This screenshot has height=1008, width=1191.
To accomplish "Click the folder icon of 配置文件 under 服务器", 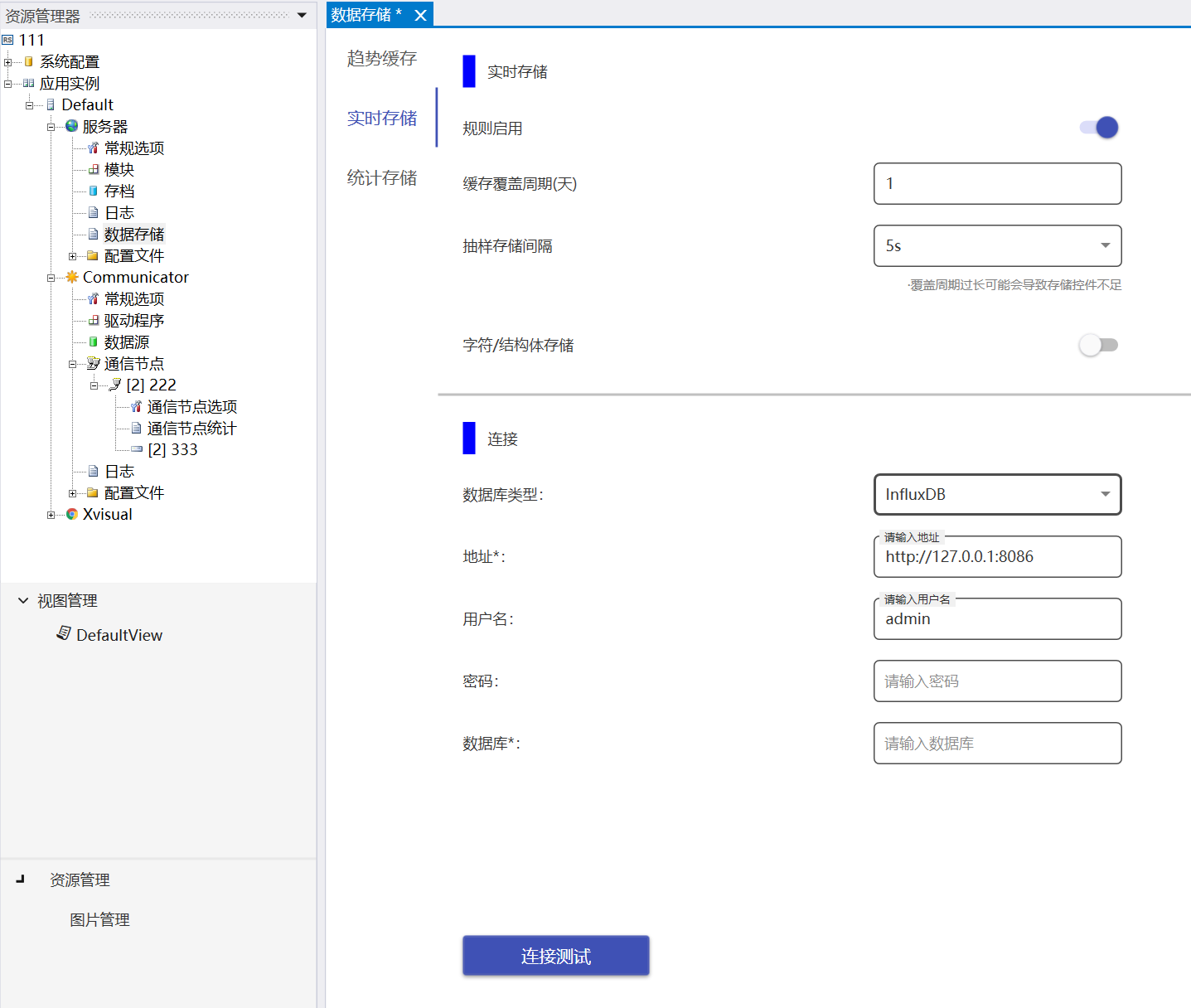I will (93, 255).
